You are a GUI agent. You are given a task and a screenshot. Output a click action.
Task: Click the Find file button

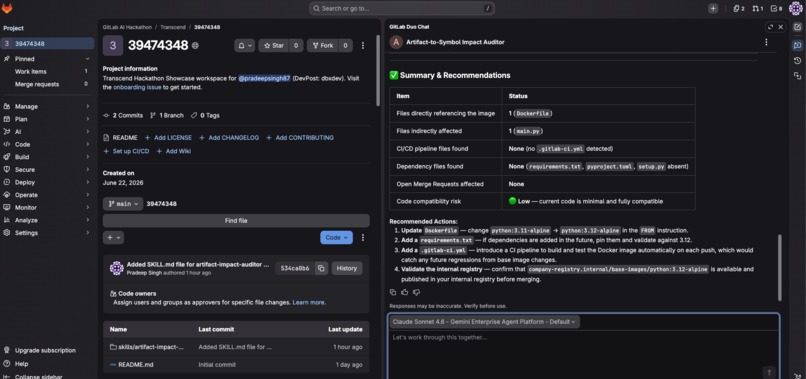click(x=236, y=221)
